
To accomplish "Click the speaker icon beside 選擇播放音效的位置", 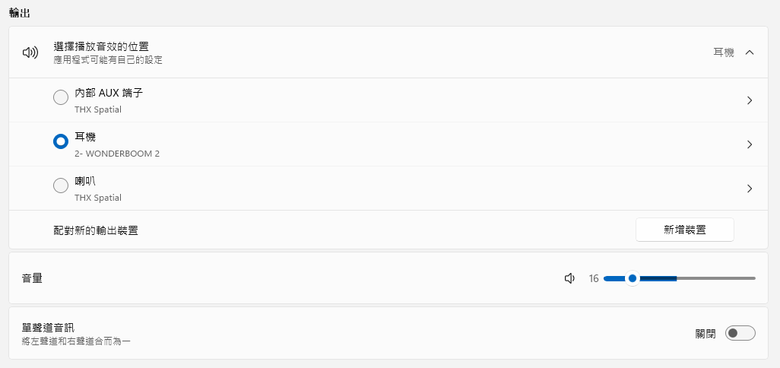I will click(x=30, y=53).
